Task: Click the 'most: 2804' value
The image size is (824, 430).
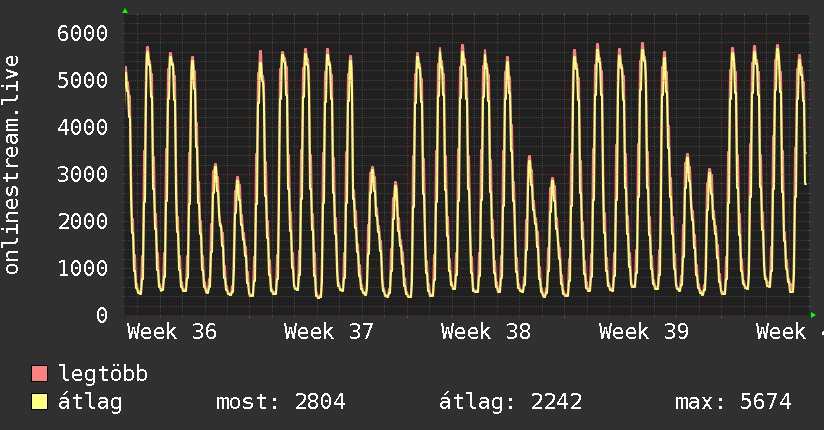Action: (x=281, y=402)
